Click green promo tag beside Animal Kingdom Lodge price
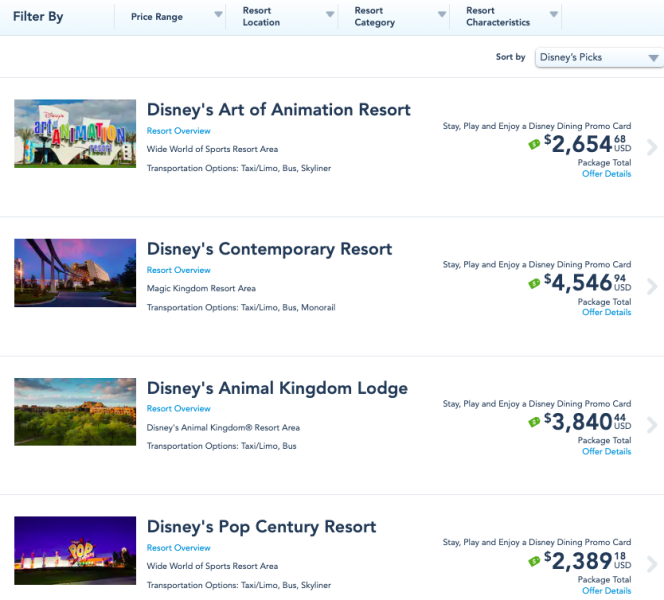This screenshot has width=664, height=600. [x=534, y=422]
